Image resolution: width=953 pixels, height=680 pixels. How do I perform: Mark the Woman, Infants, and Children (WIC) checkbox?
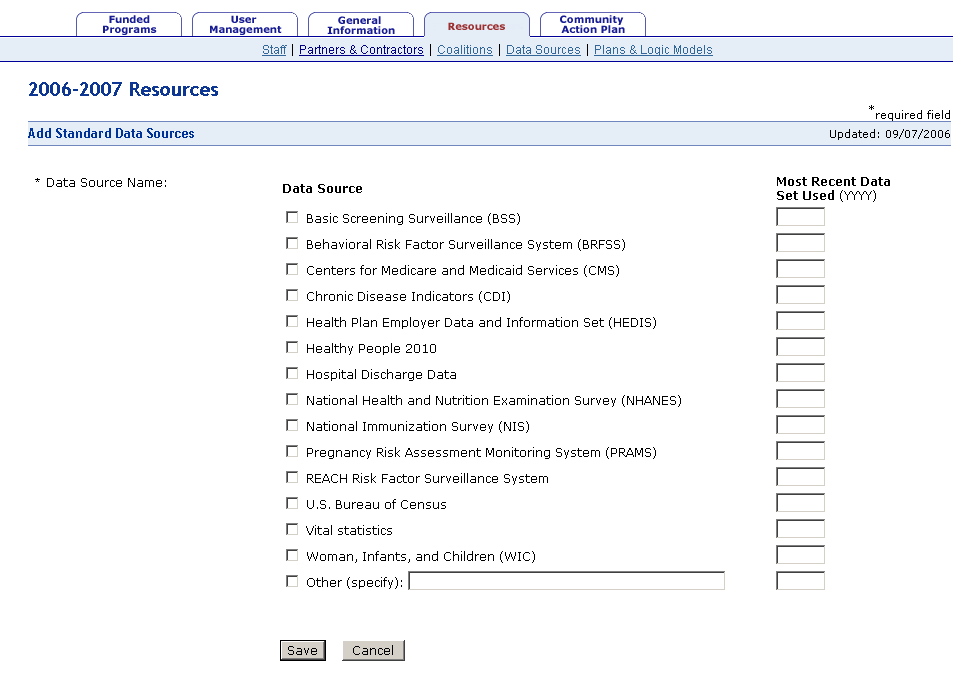[x=292, y=555]
